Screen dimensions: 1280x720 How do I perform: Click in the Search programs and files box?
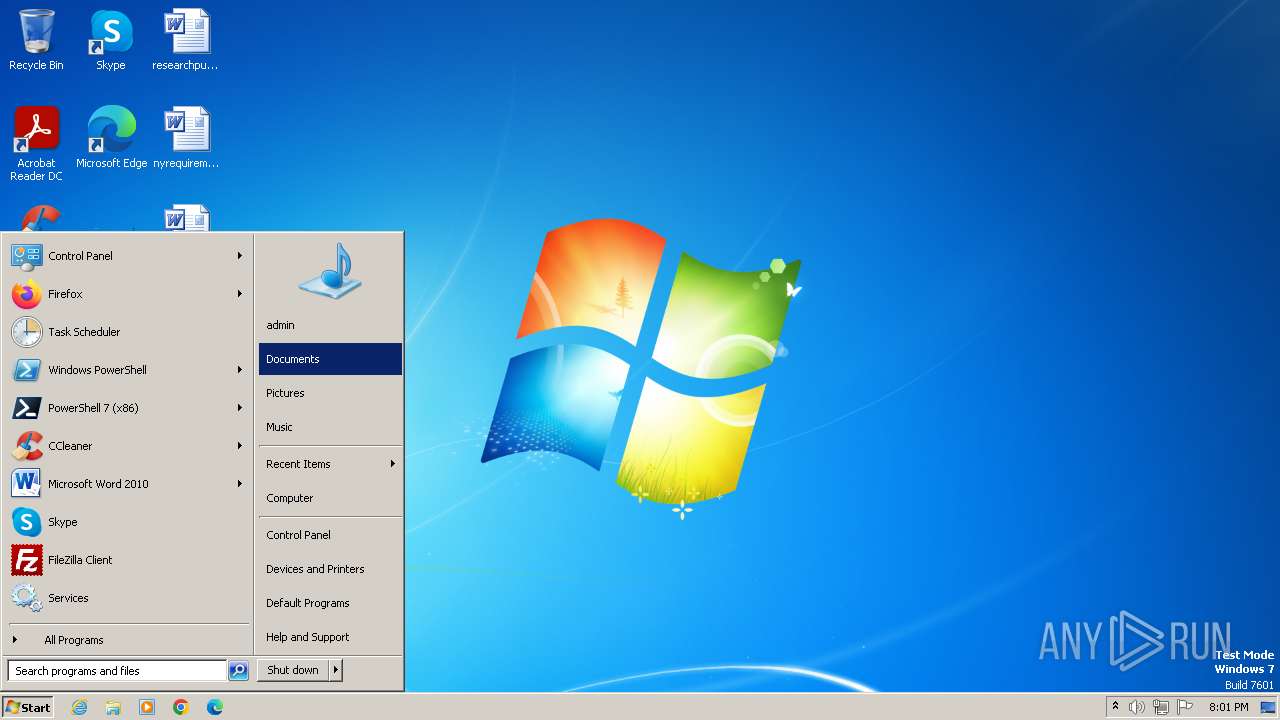pyautogui.click(x=117, y=671)
